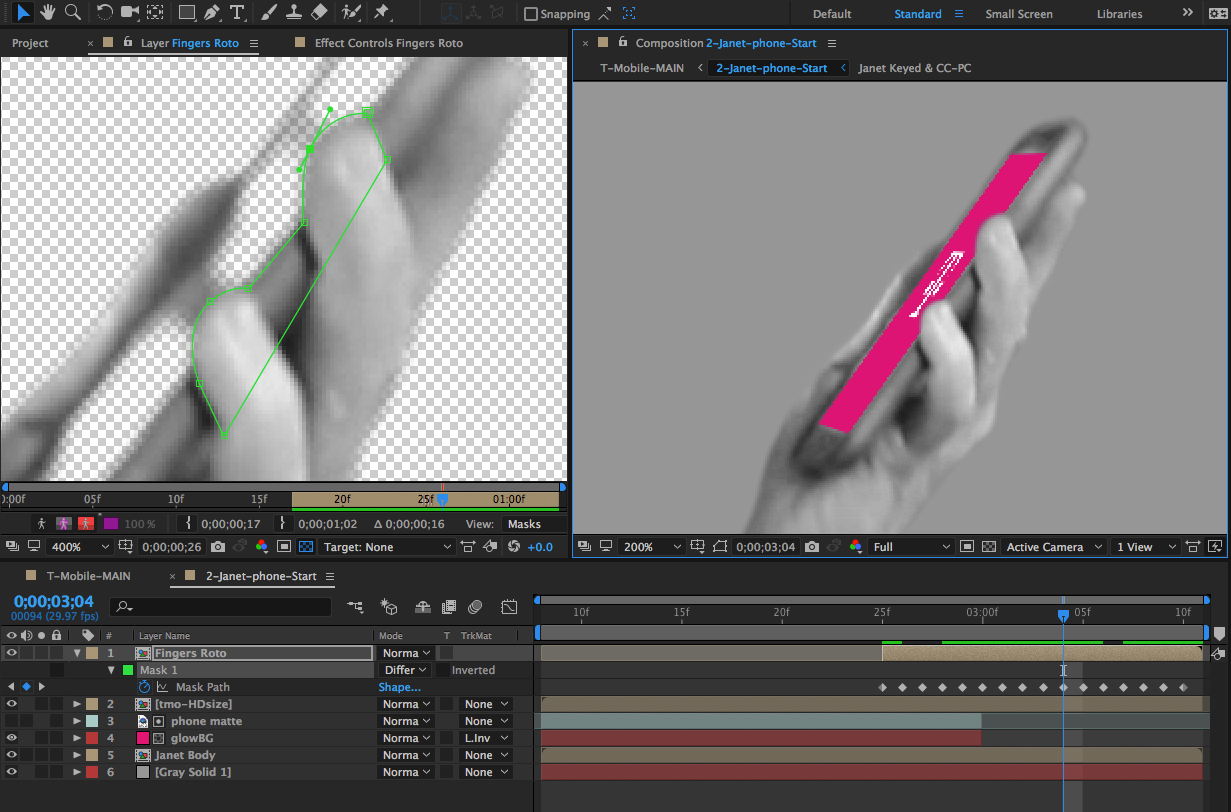
Task: Select the Pen tool
Action: 210,13
